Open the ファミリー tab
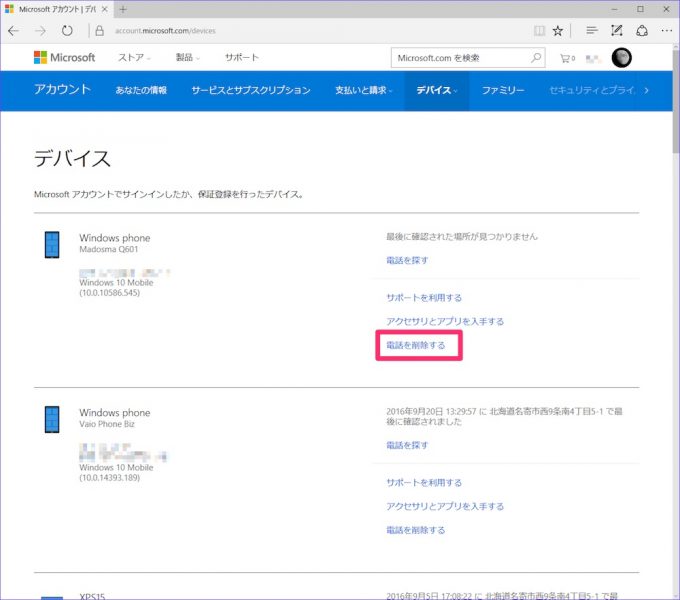The height and width of the screenshot is (600, 680). 503,90
